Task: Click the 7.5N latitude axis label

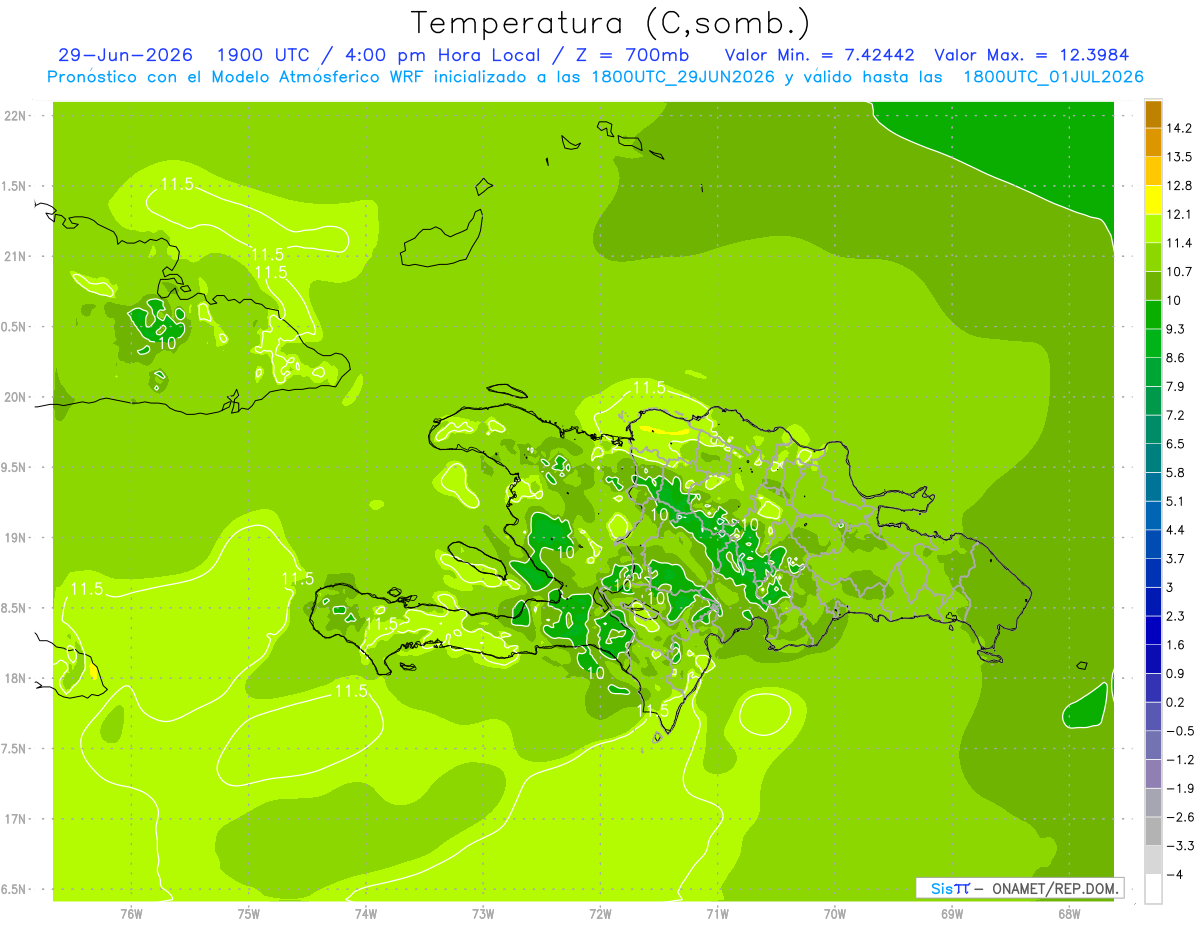Action: pyautogui.click(x=15, y=749)
